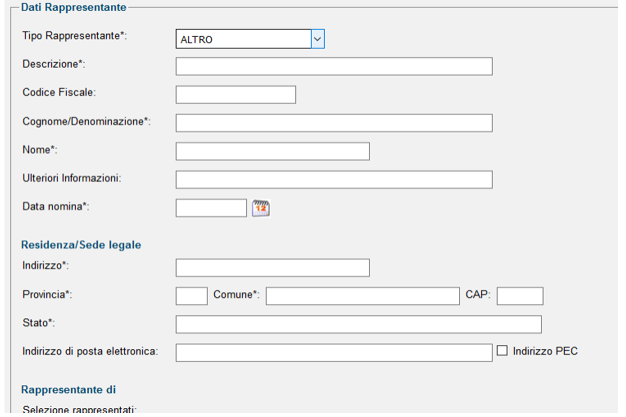Click the Cognome/Denominazione text field
The image size is (626, 417).
click(x=334, y=123)
